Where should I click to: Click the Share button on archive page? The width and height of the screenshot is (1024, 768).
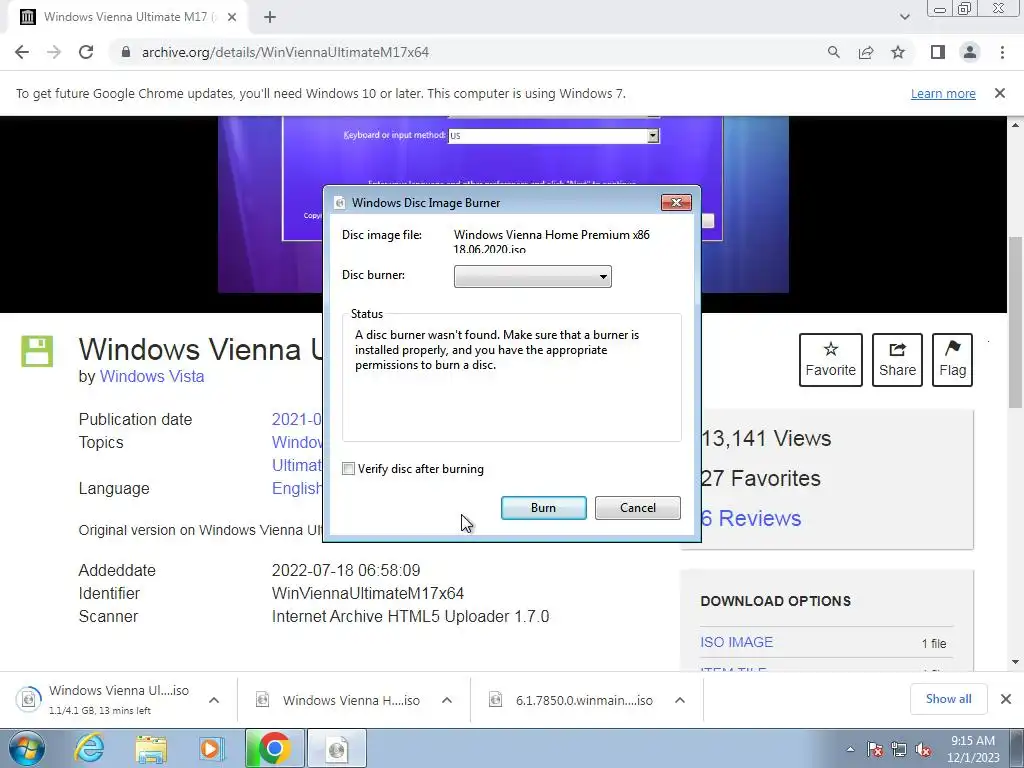(x=897, y=360)
